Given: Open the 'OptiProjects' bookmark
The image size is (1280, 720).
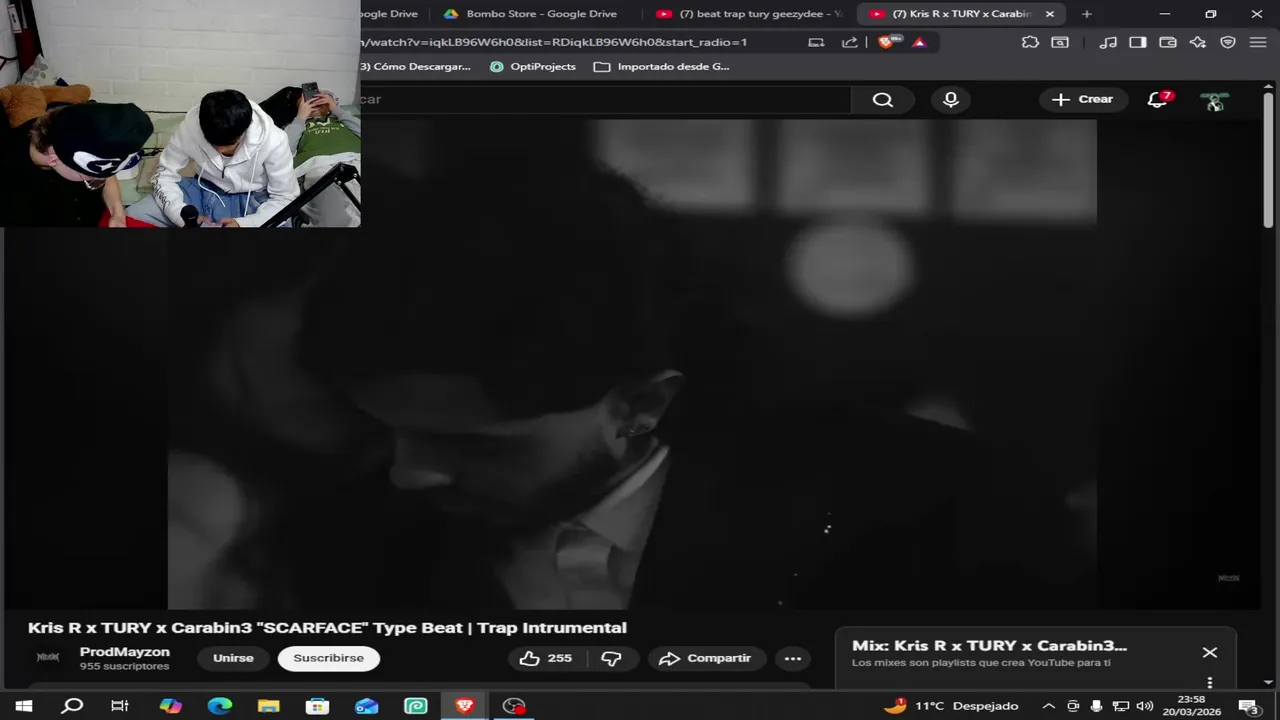Looking at the screenshot, I should pyautogui.click(x=533, y=67).
